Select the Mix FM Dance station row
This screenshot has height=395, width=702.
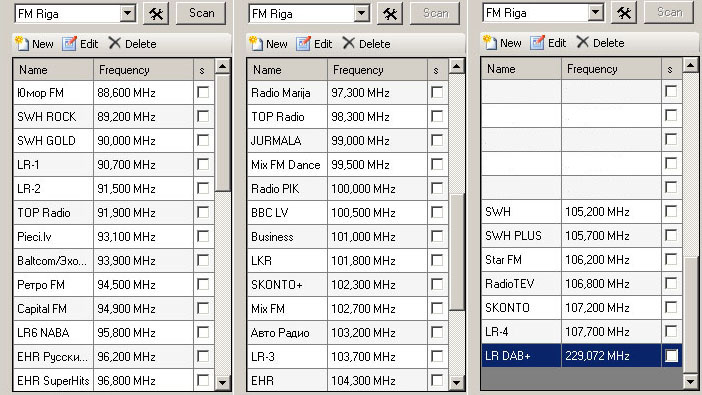348,165
